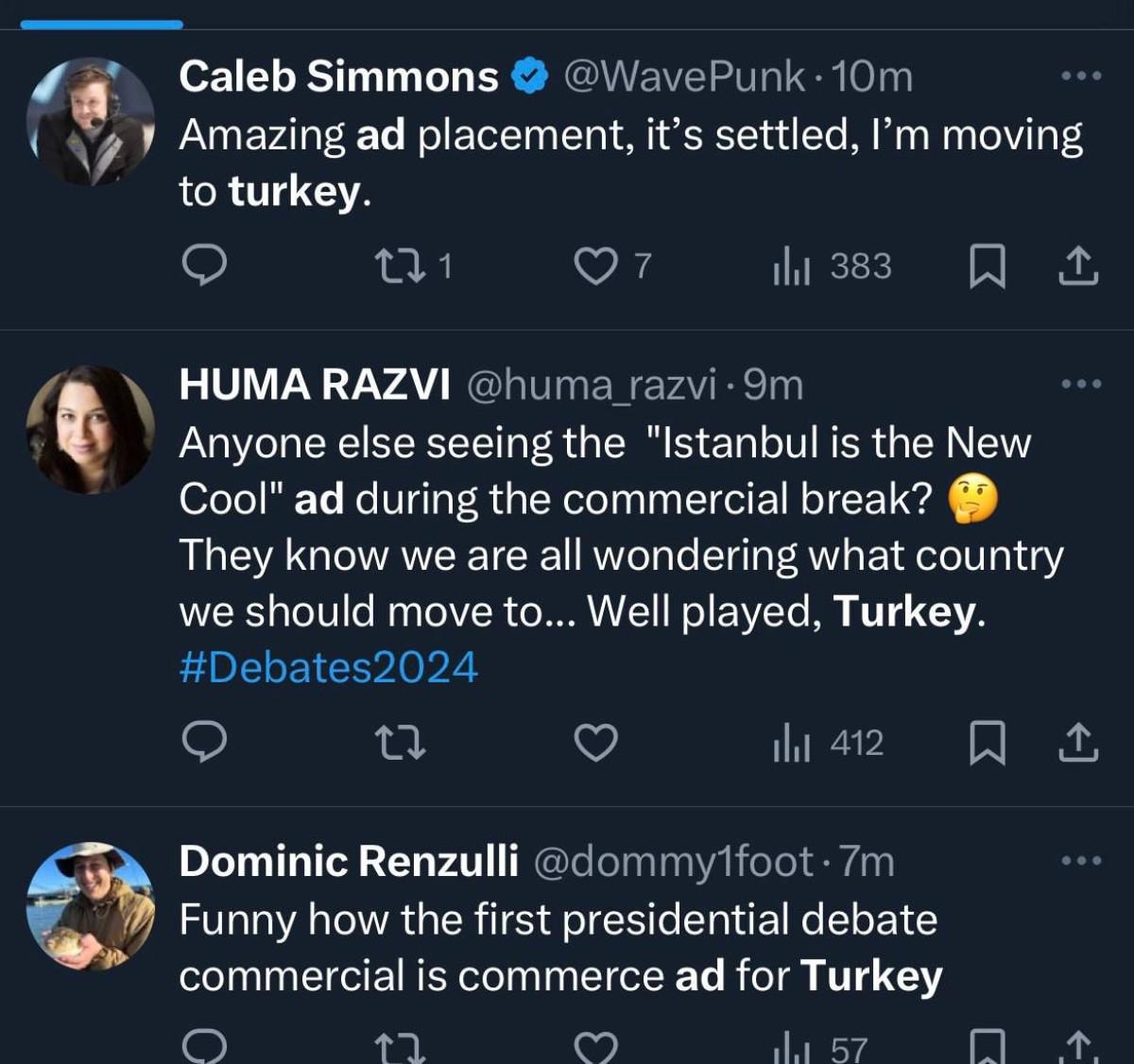
Task: View analytics showing 412 views
Action: pos(829,743)
